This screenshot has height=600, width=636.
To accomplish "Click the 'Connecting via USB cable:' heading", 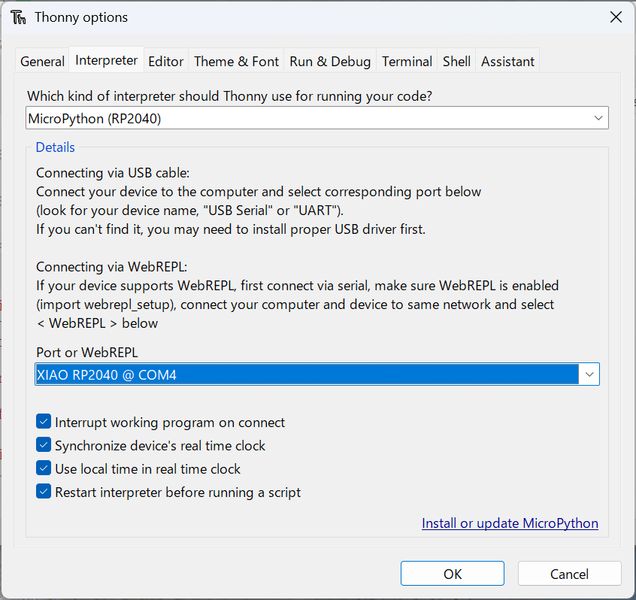I will click(113, 173).
